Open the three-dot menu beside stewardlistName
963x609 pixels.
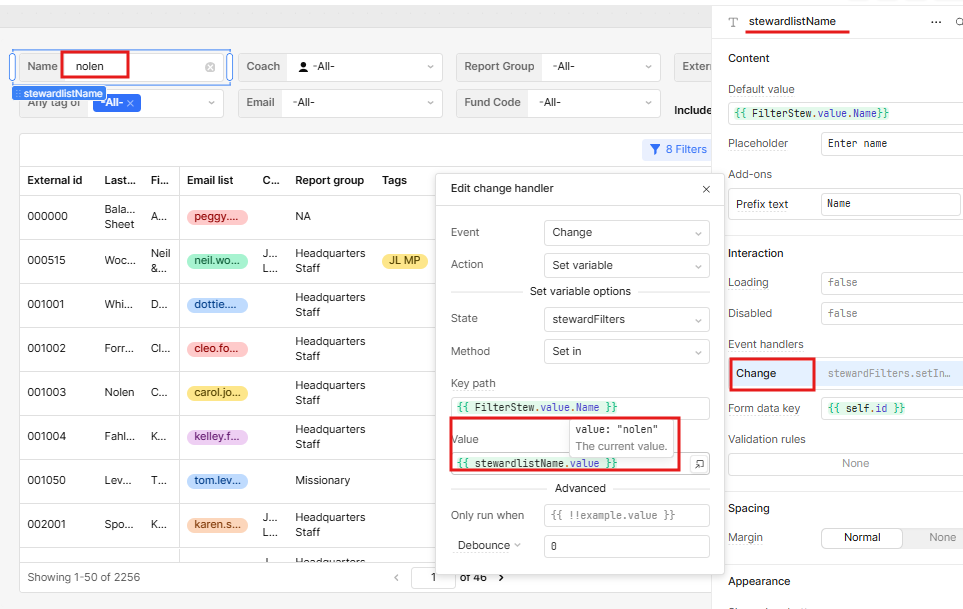pos(935,21)
